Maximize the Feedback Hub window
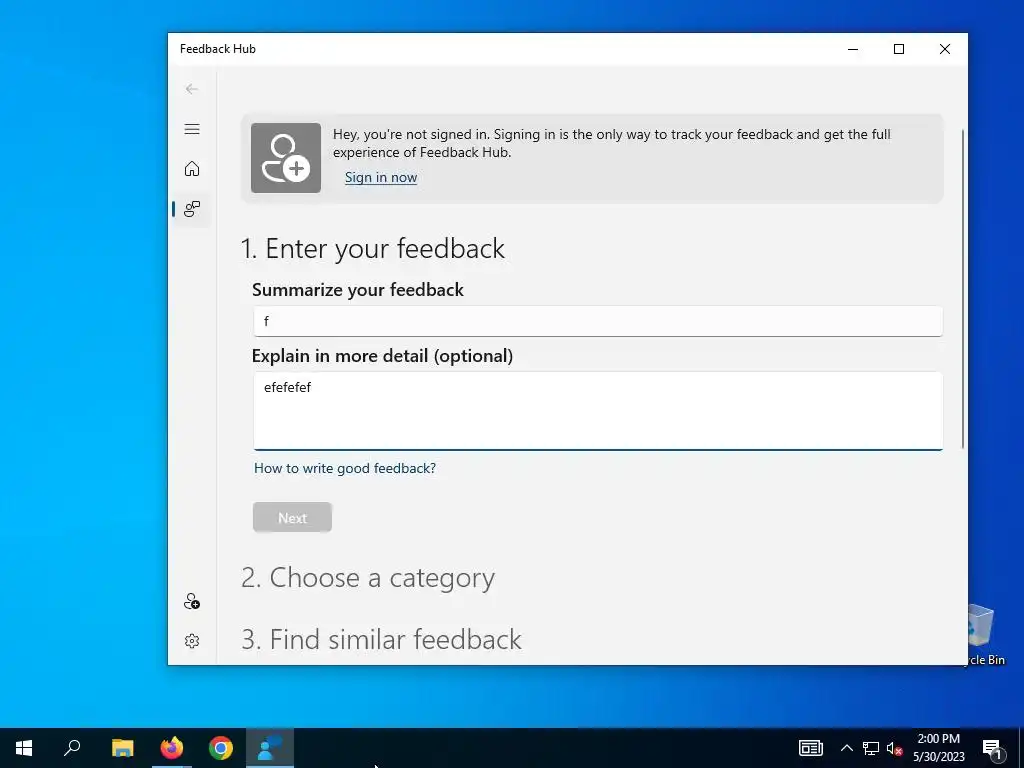Viewport: 1024px width, 768px height. click(899, 49)
